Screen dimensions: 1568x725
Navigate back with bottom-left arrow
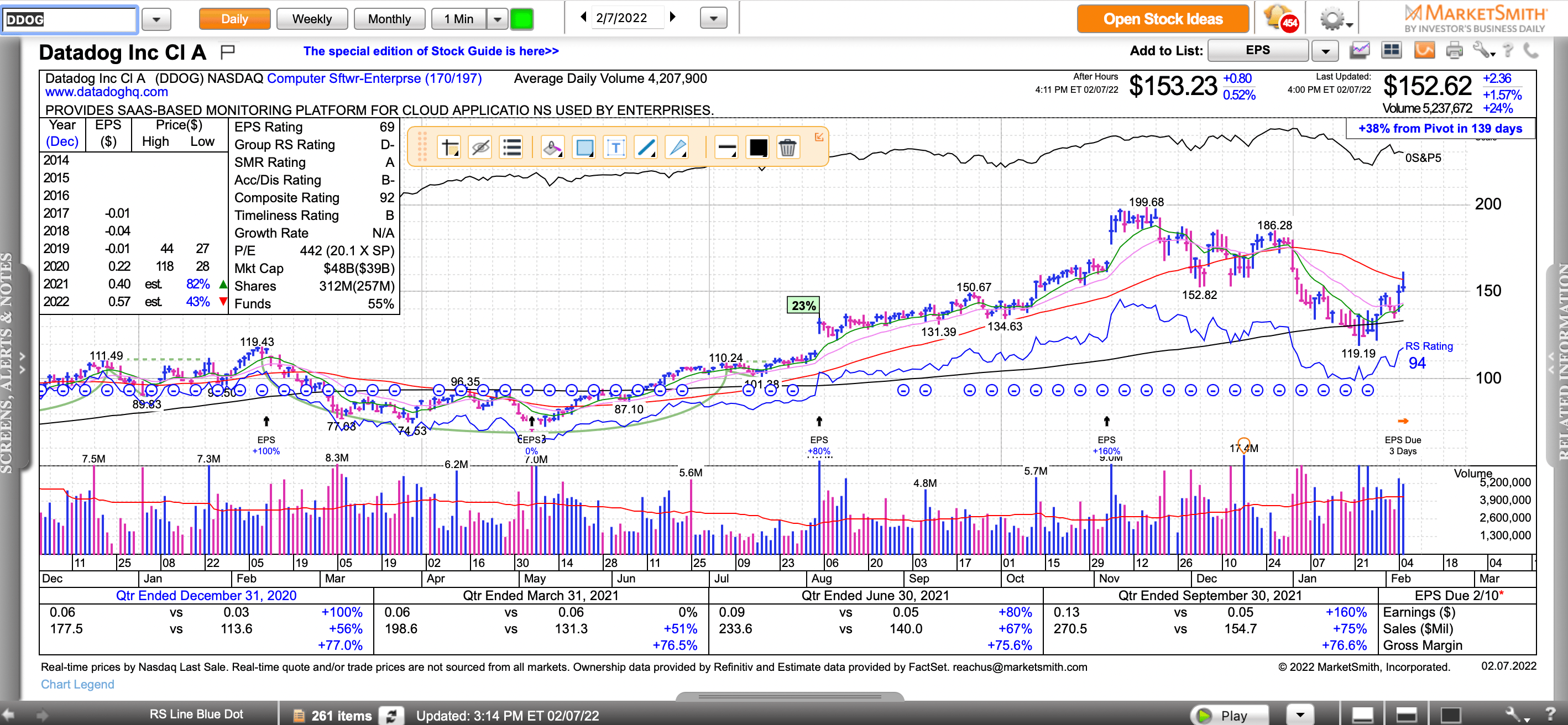click(x=8, y=715)
